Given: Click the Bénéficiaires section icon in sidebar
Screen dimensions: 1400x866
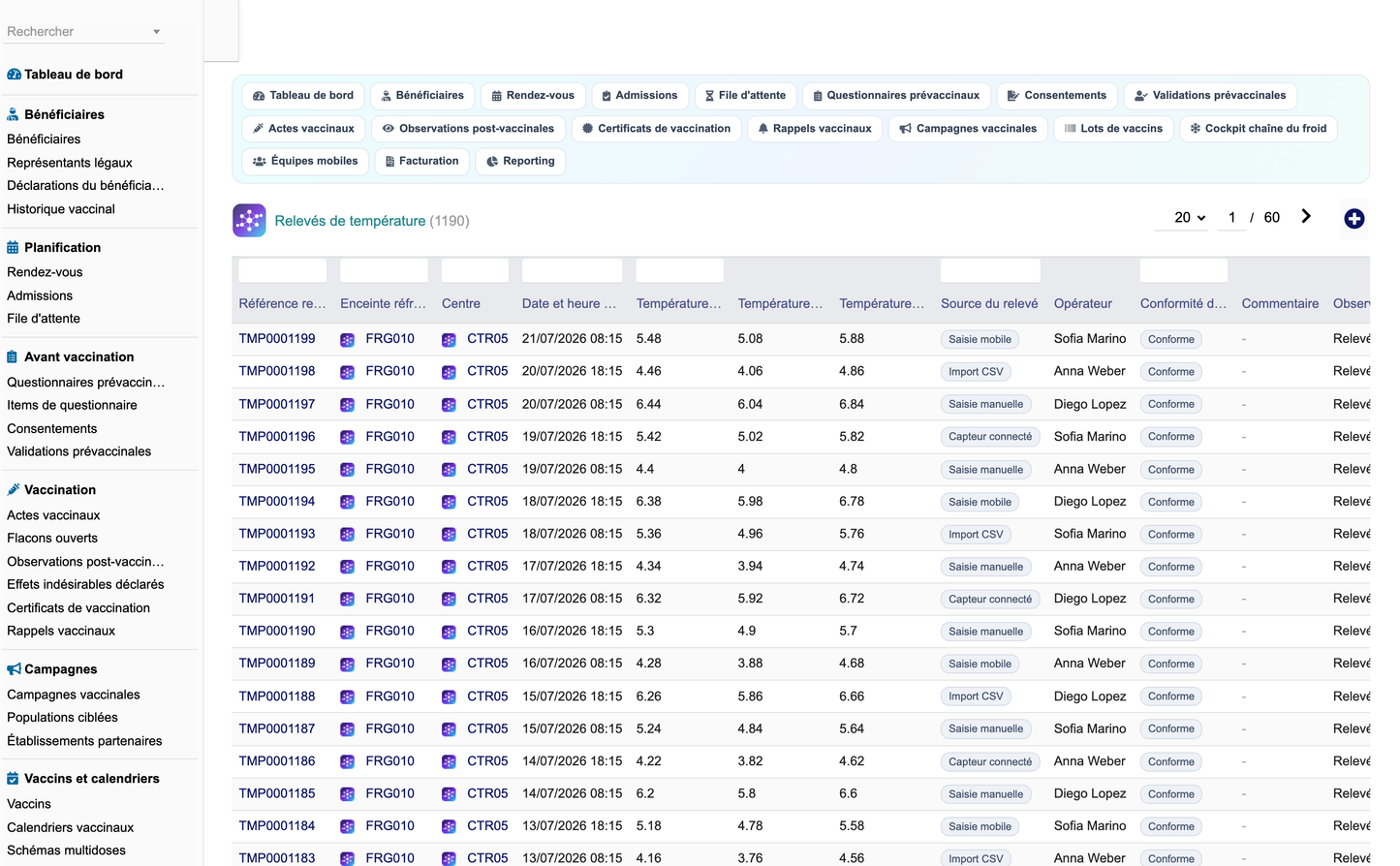Looking at the screenshot, I should click(13, 114).
